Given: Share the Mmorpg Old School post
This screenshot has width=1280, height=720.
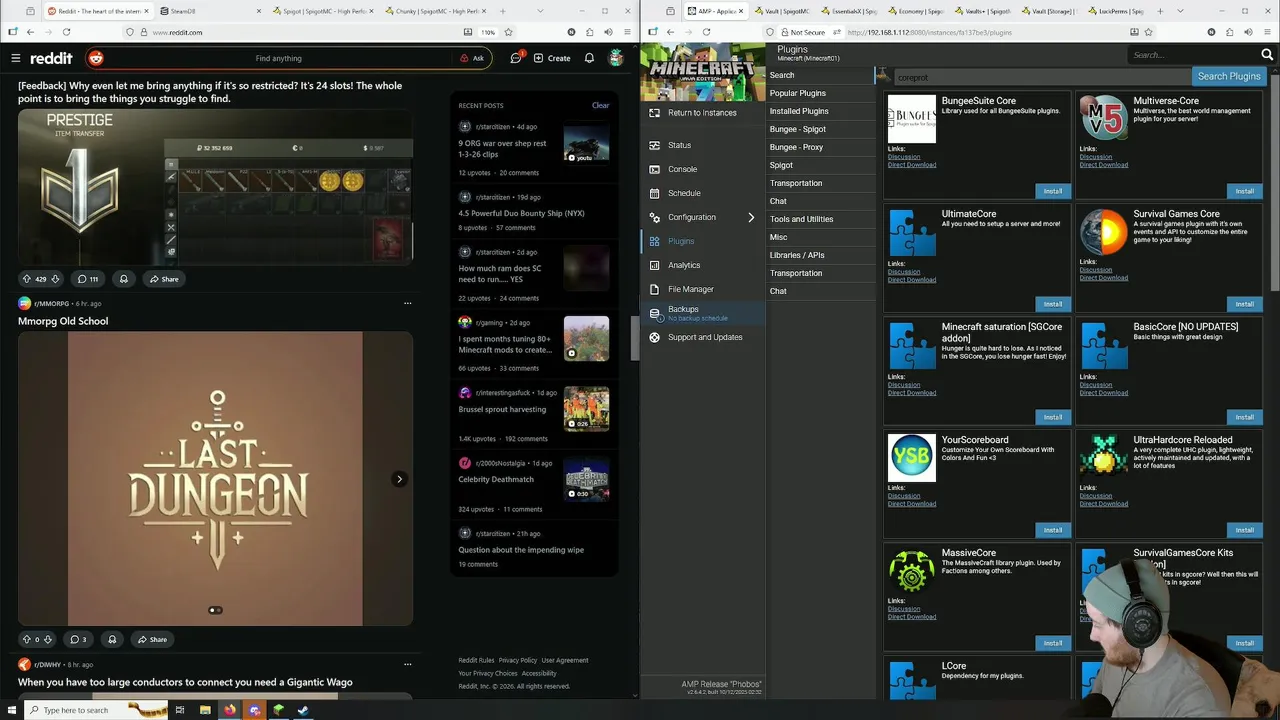Looking at the screenshot, I should point(152,639).
